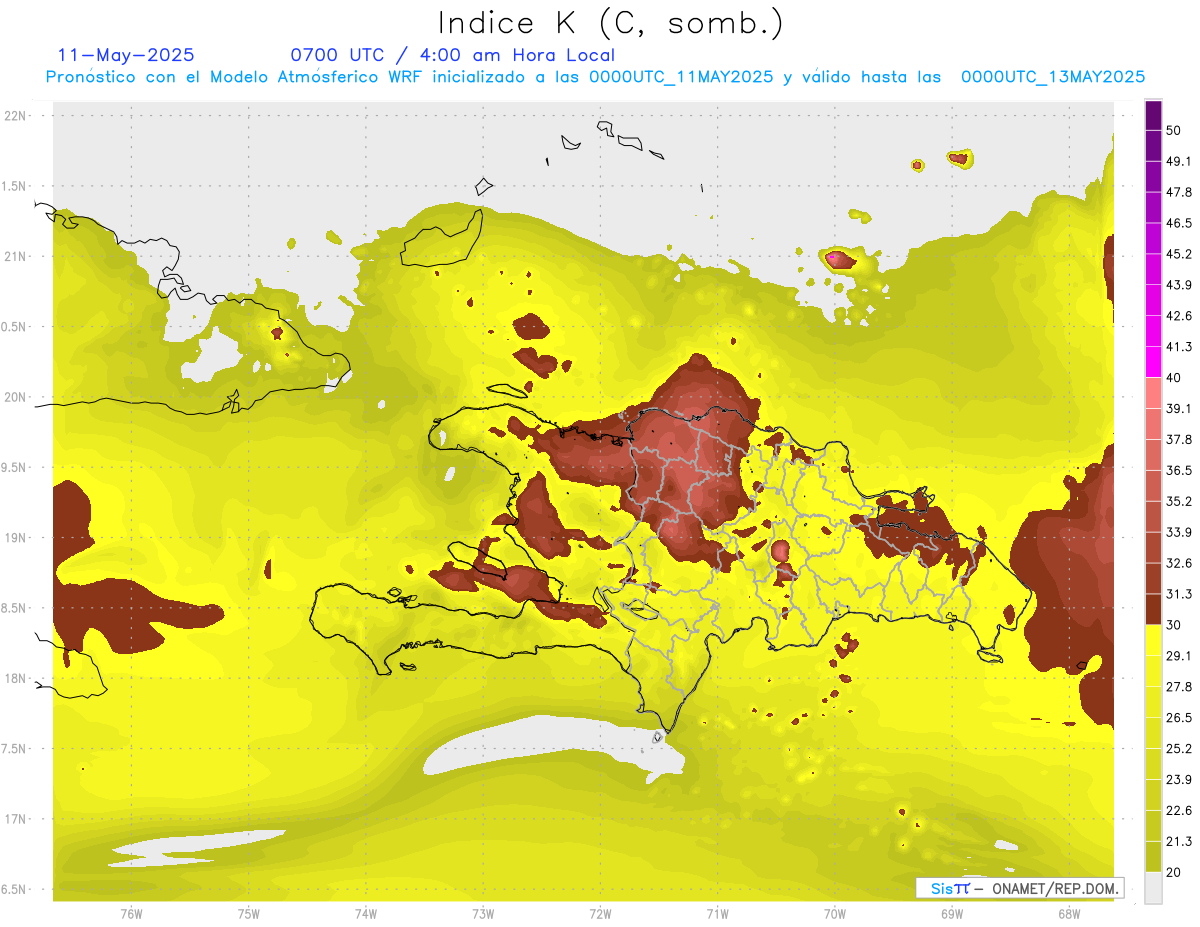Click the colorbar value "36.5"
The width and height of the screenshot is (1200, 927).
click(1178, 470)
